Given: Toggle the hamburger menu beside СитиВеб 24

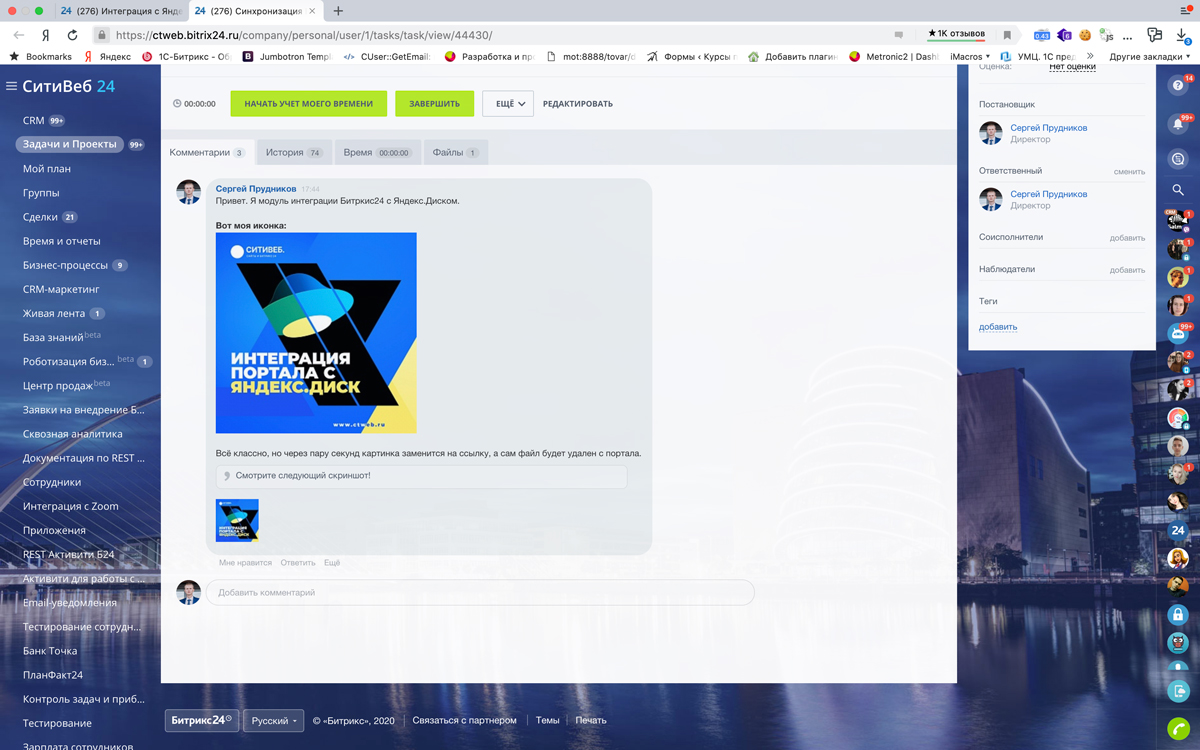Looking at the screenshot, I should tap(12, 87).
